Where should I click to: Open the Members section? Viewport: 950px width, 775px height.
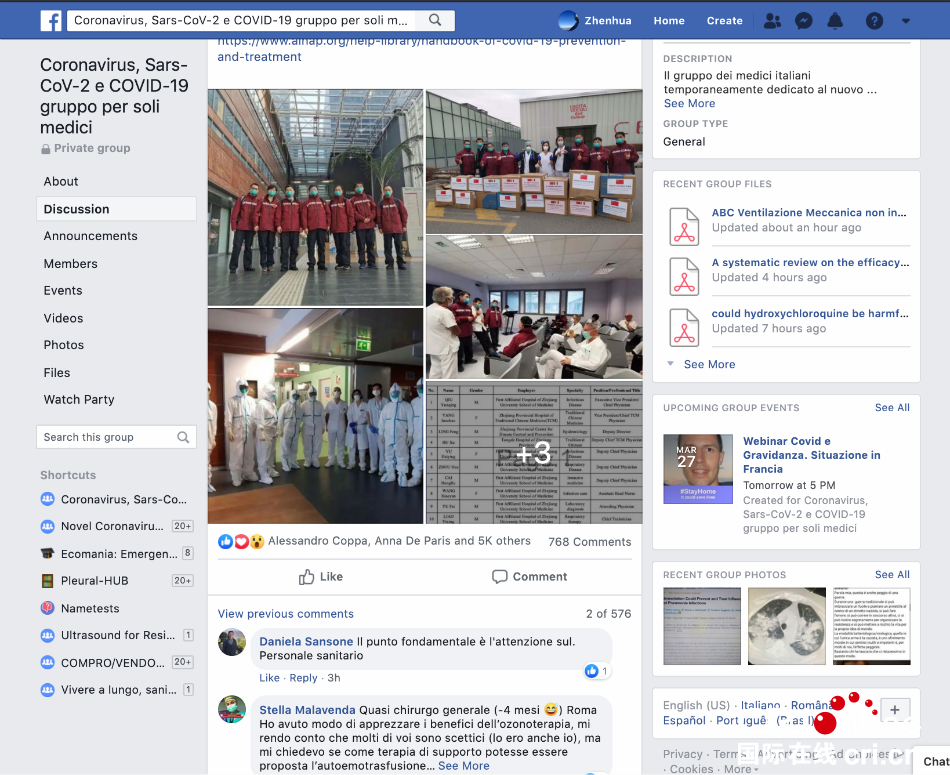70,264
